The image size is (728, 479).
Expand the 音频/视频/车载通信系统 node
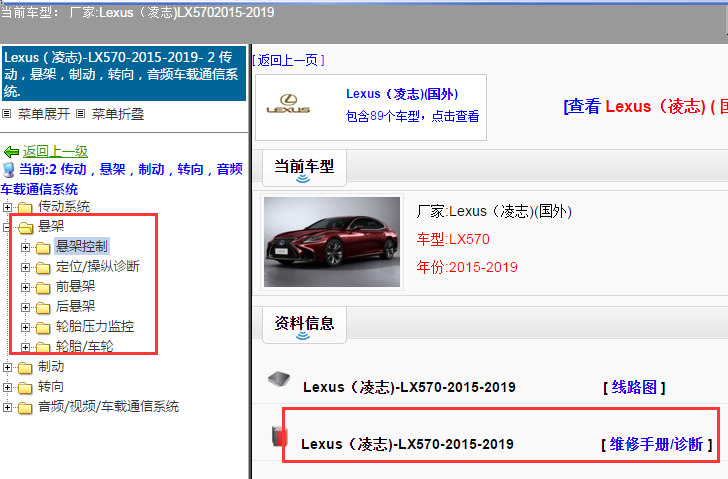[7, 408]
